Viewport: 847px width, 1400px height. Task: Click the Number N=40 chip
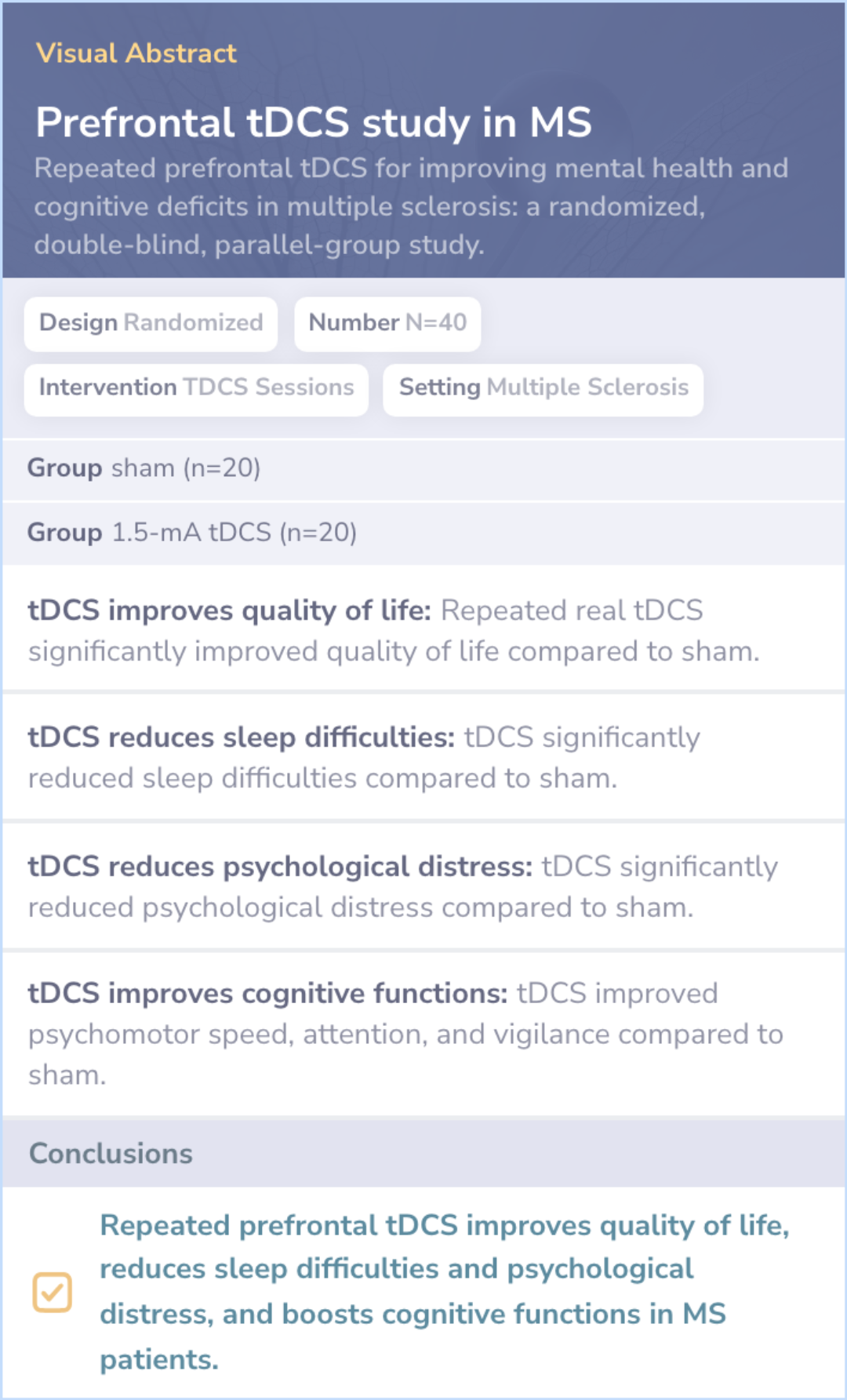tap(387, 323)
